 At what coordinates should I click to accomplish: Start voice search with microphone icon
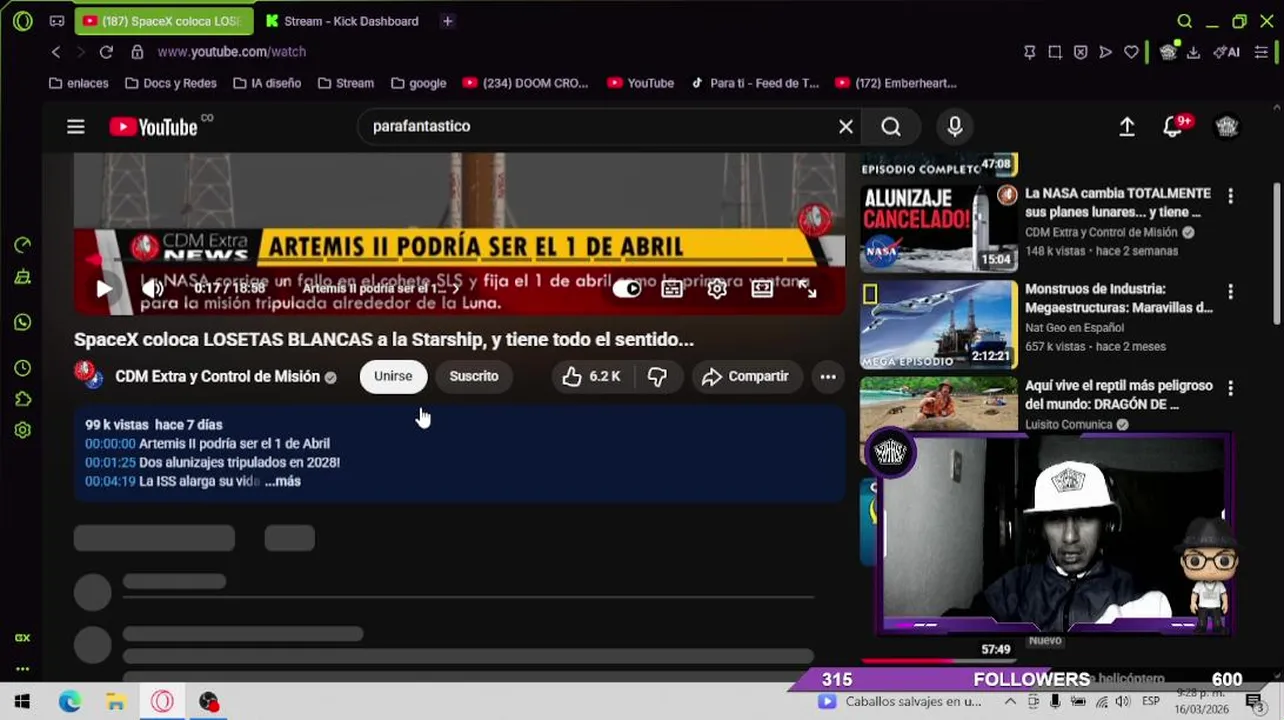pos(955,126)
